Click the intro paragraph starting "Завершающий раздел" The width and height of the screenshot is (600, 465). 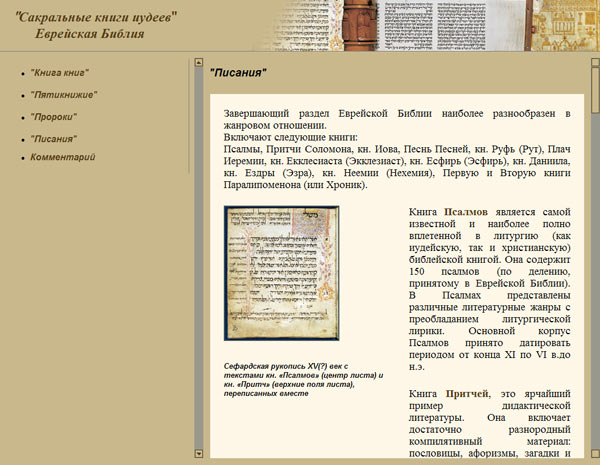point(396,150)
